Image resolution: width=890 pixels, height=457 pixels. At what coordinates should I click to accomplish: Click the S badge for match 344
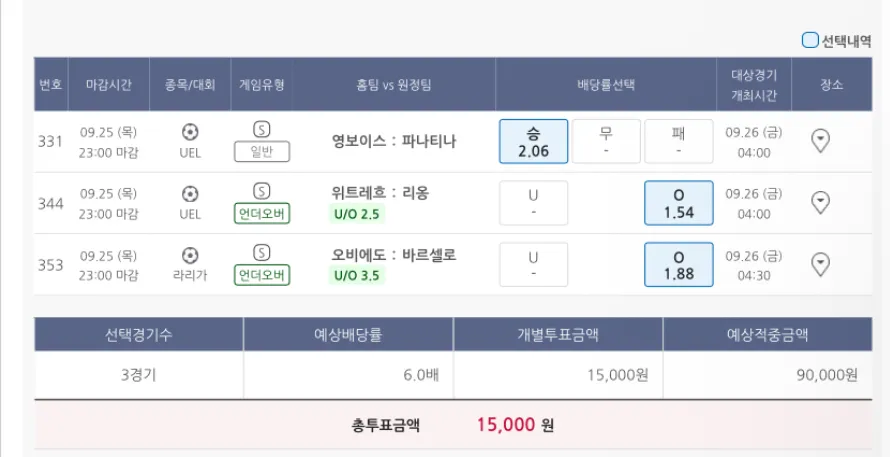point(262,191)
